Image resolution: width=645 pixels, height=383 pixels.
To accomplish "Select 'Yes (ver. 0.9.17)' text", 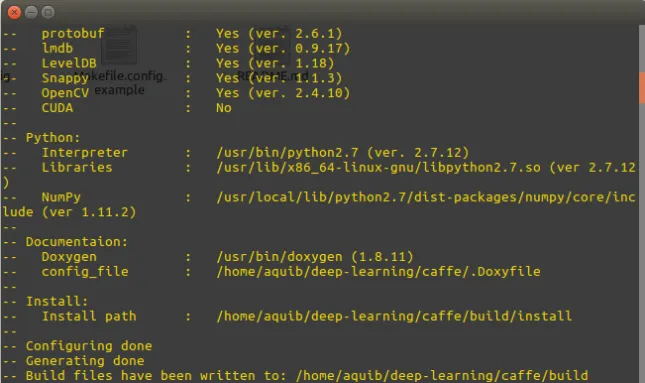I will coord(283,48).
